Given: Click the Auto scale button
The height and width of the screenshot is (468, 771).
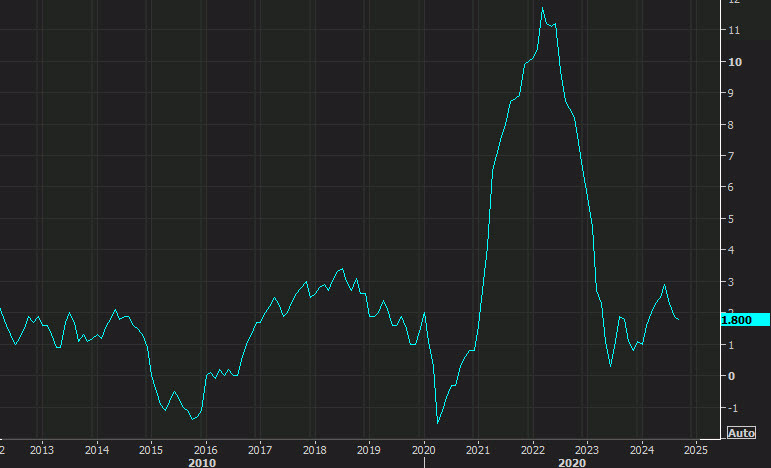Looking at the screenshot, I should pos(740,433).
